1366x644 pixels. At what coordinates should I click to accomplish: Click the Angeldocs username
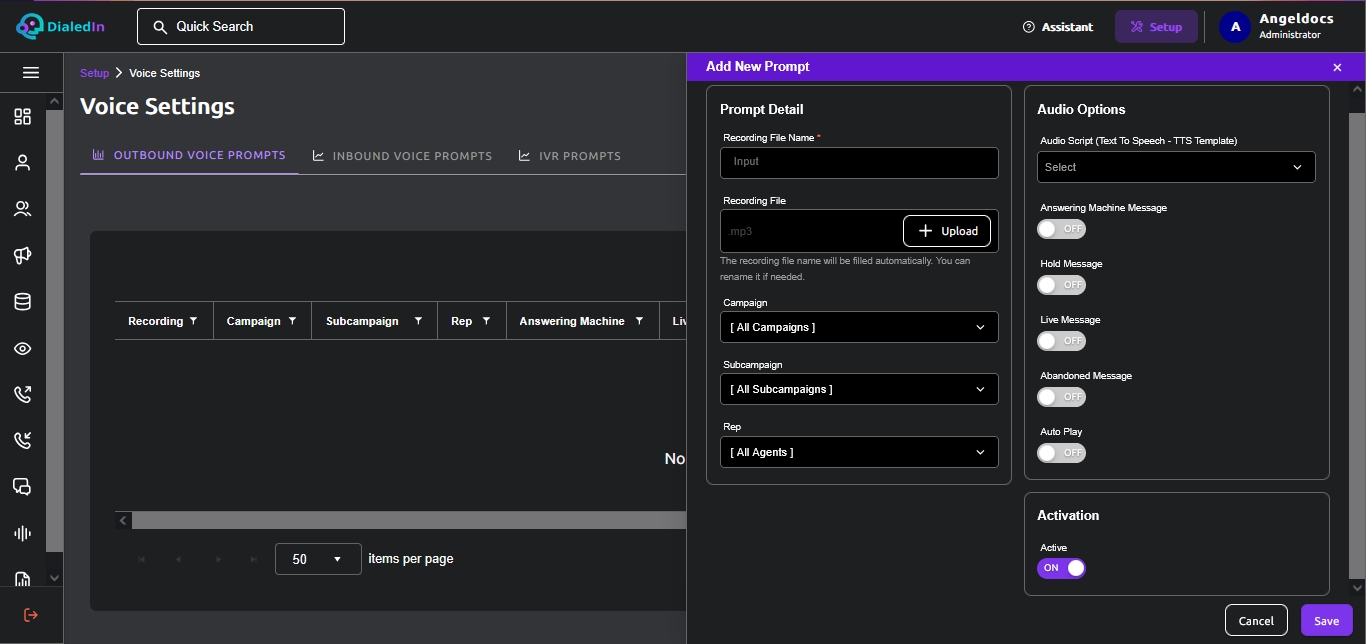(x=1296, y=19)
